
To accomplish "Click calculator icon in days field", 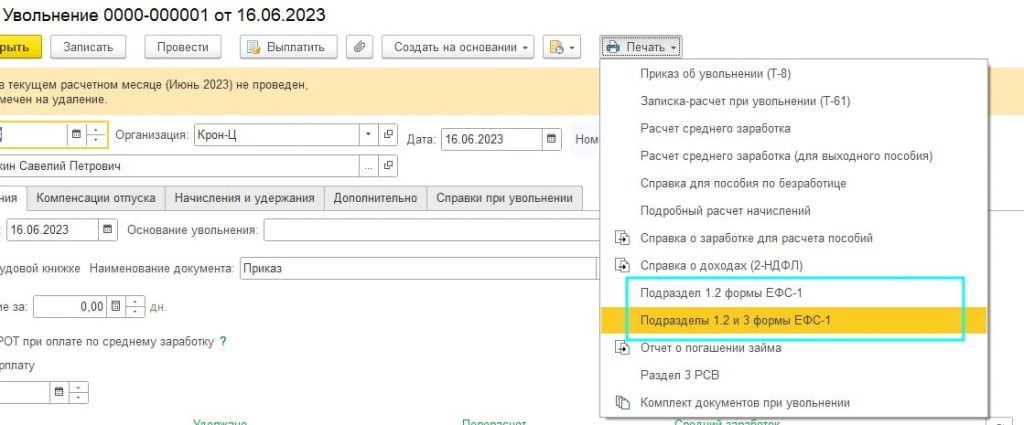I will click(116, 306).
